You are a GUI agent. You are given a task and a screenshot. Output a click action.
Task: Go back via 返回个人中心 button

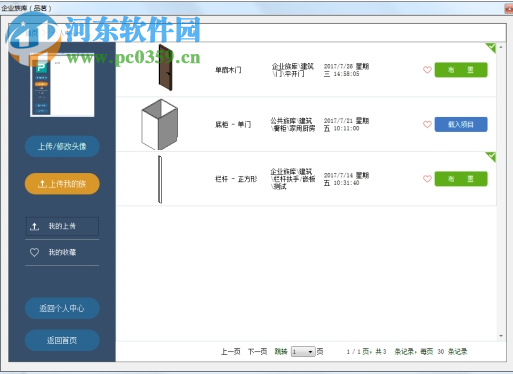pos(62,308)
